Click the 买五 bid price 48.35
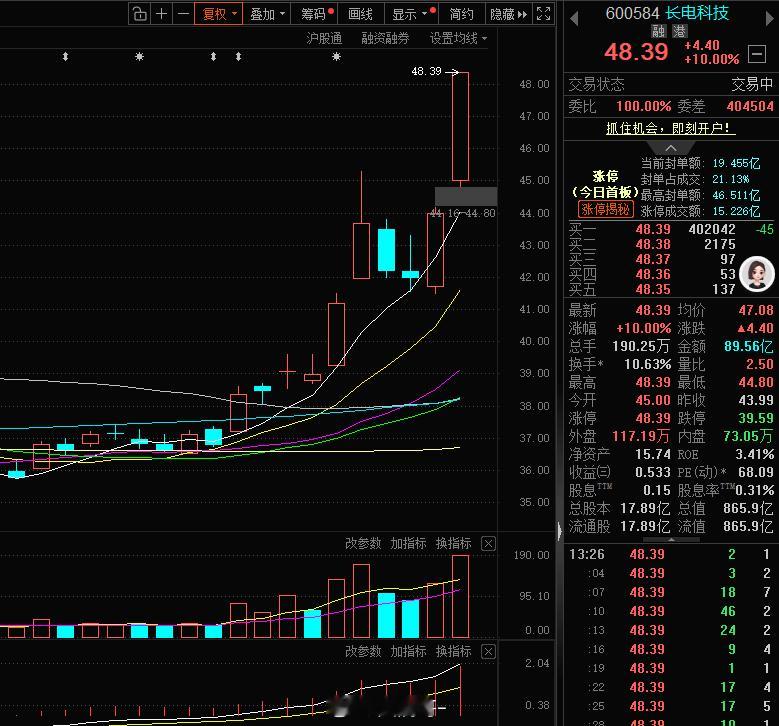 [653, 289]
